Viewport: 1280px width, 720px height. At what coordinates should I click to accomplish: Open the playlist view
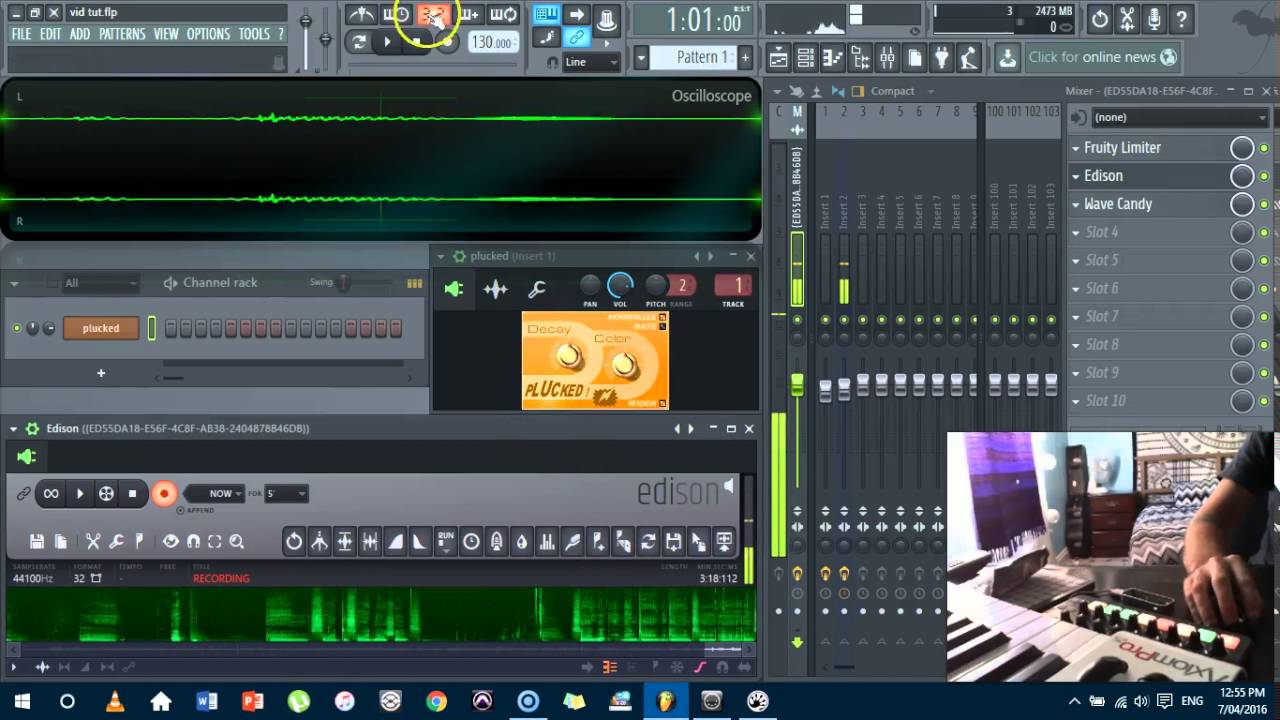point(779,59)
